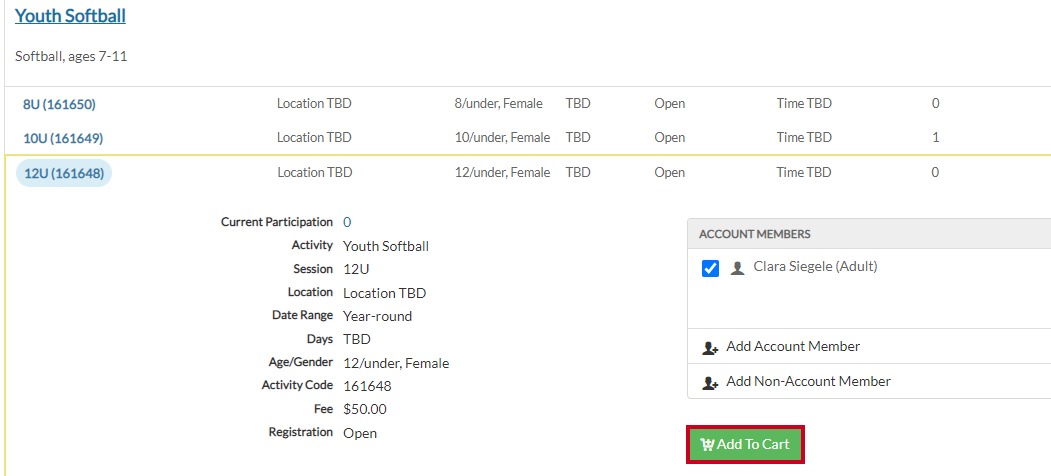The height and width of the screenshot is (476, 1051).
Task: Click the Date Range value Year-round
Action: click(377, 316)
